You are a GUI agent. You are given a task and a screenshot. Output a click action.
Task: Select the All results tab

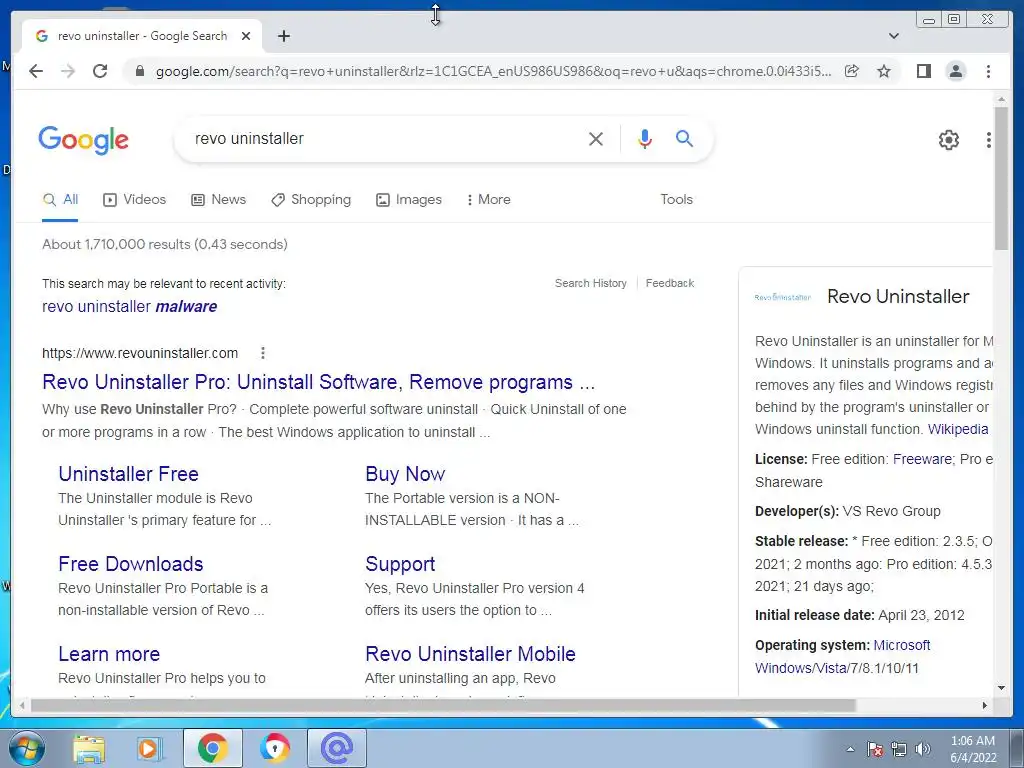[60, 200]
